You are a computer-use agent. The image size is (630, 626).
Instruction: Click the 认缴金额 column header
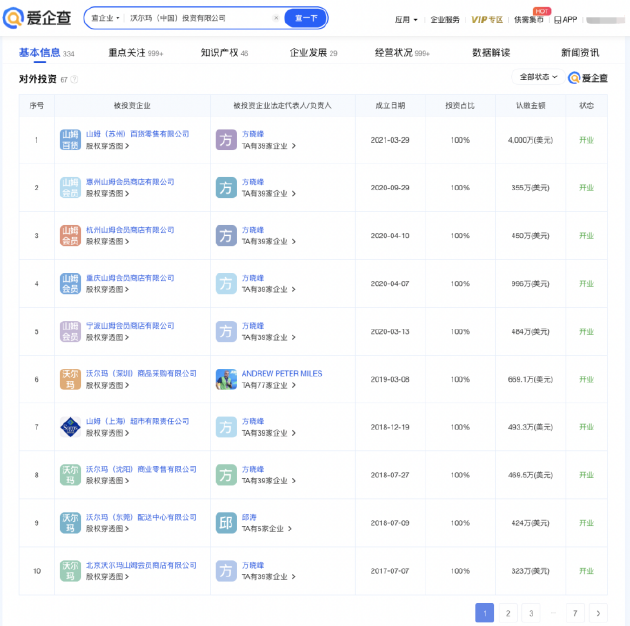point(530,106)
